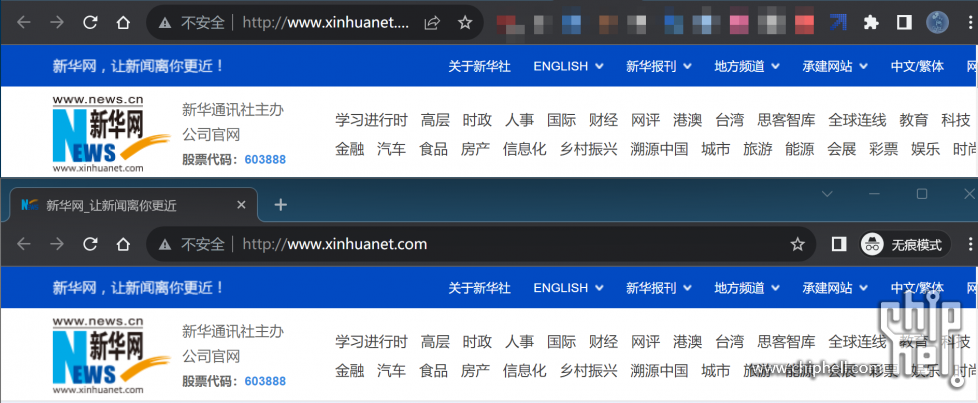
Task: Open 金融 channel in incognito window
Action: point(349,371)
